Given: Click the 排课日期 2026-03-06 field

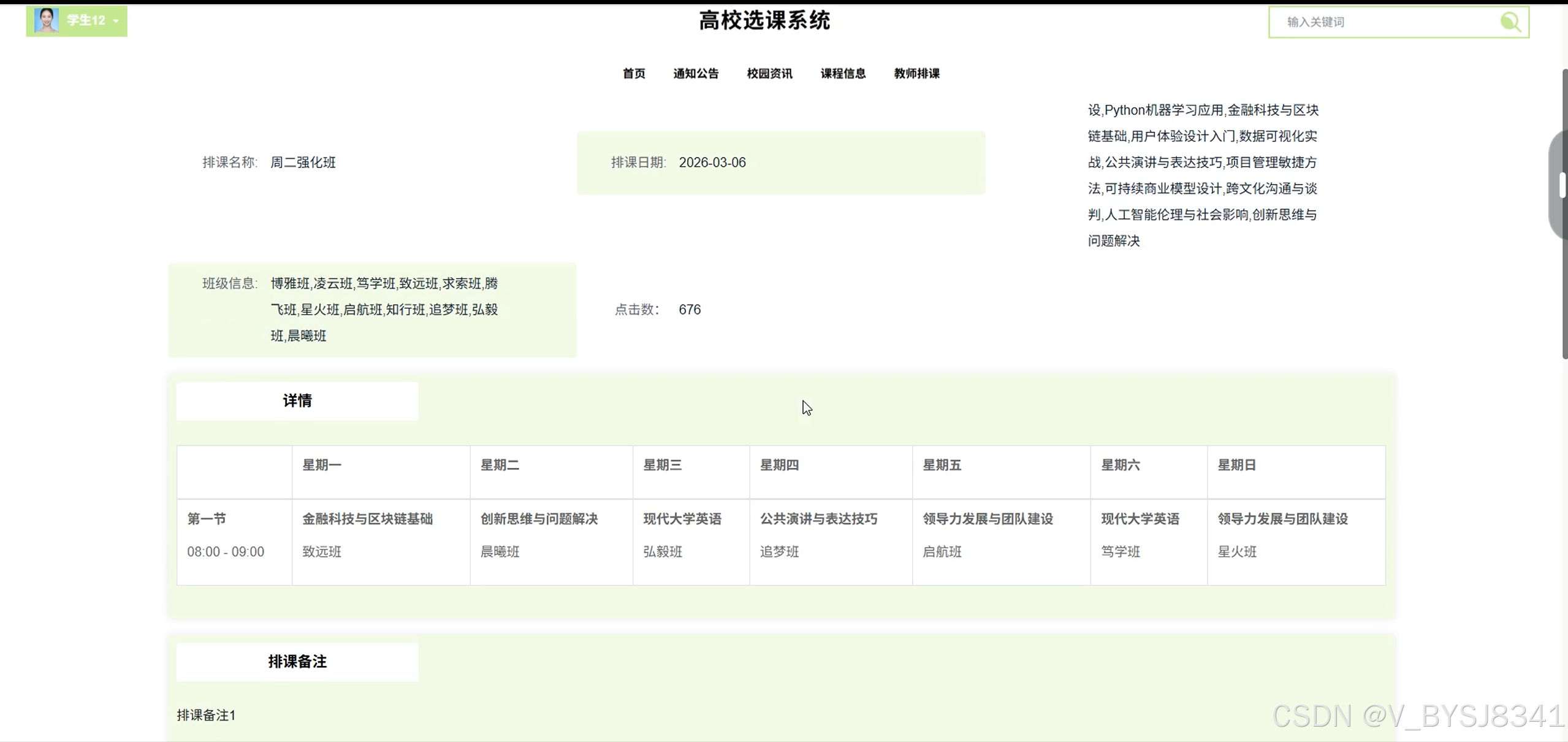Looking at the screenshot, I should point(781,163).
